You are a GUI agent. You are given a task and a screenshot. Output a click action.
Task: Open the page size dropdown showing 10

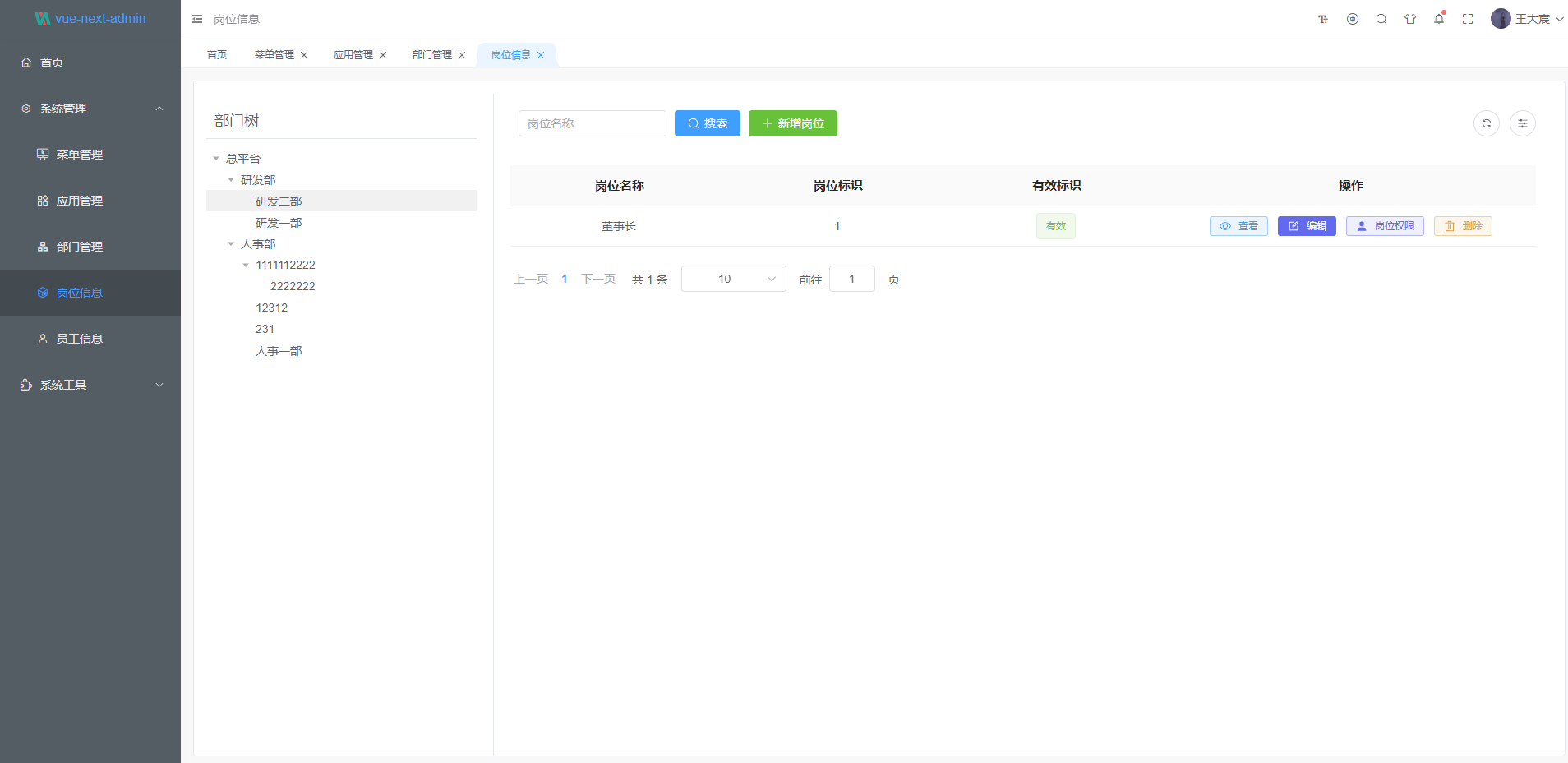pos(733,280)
